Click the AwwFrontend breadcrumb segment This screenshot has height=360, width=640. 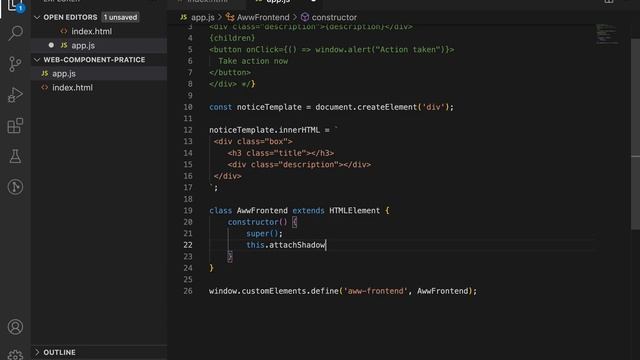(263, 17)
